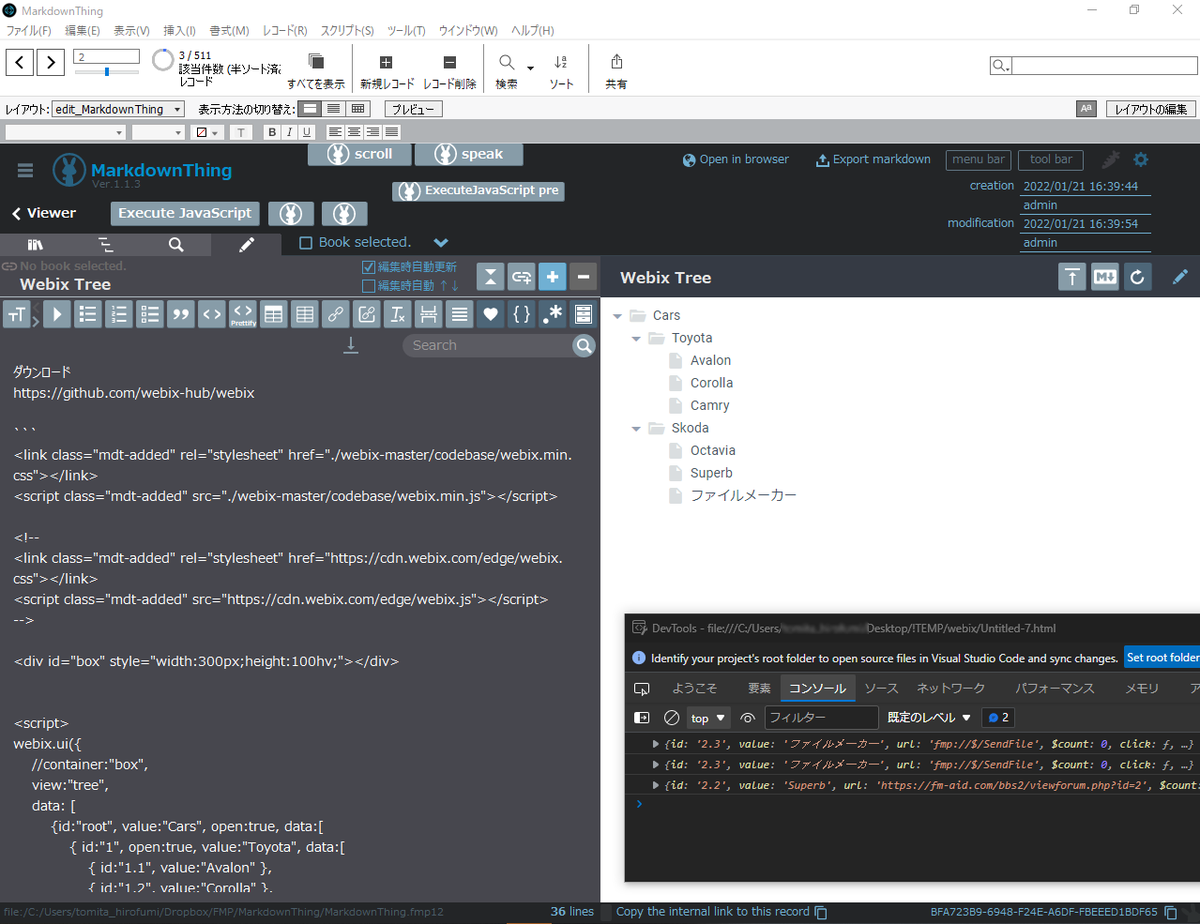
Task: Insert a blockquote with quote icon
Action: click(x=181, y=314)
